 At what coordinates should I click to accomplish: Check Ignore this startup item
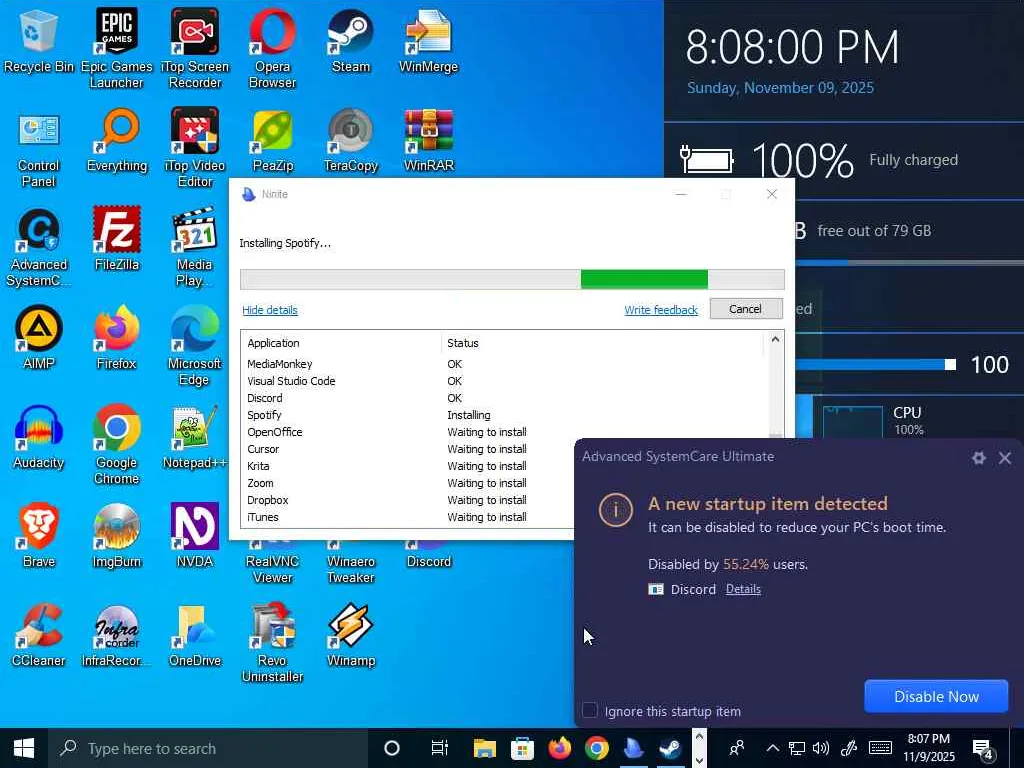pyautogui.click(x=590, y=711)
